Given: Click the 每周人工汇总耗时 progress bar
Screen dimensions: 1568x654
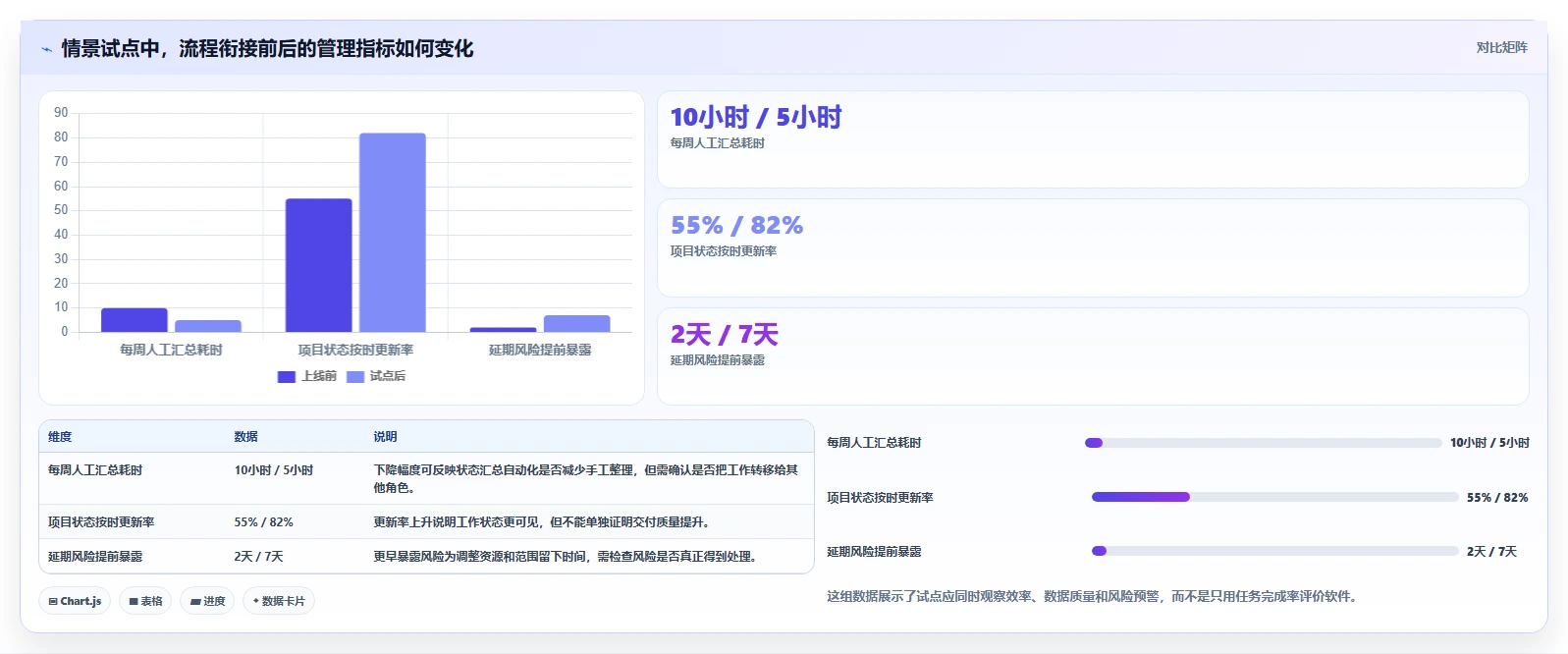Looking at the screenshot, I should click(x=1263, y=443).
